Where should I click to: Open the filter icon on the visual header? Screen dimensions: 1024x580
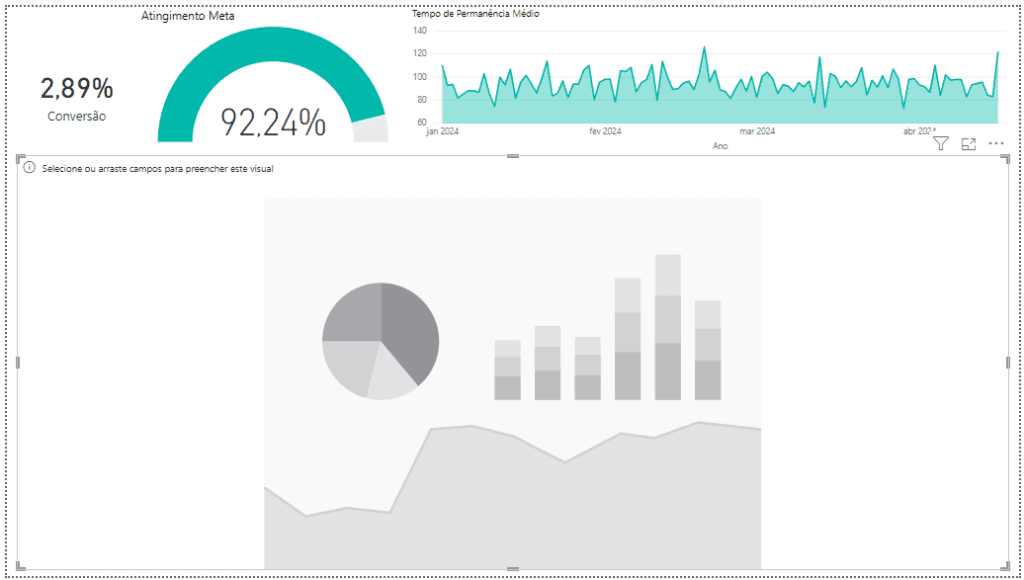pyautogui.click(x=940, y=144)
